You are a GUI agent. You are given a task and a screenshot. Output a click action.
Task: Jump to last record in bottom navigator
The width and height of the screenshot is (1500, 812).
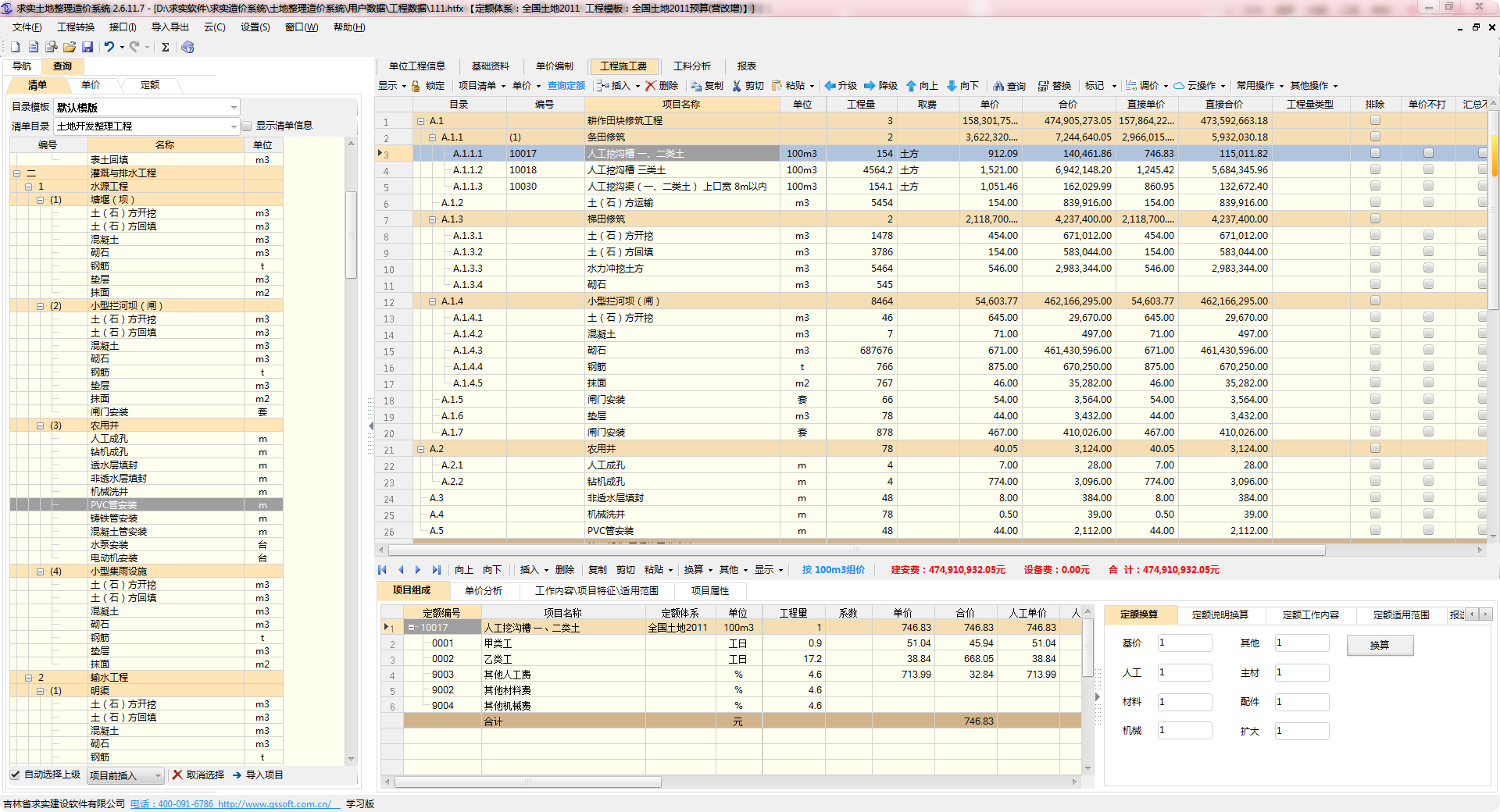pos(437,570)
